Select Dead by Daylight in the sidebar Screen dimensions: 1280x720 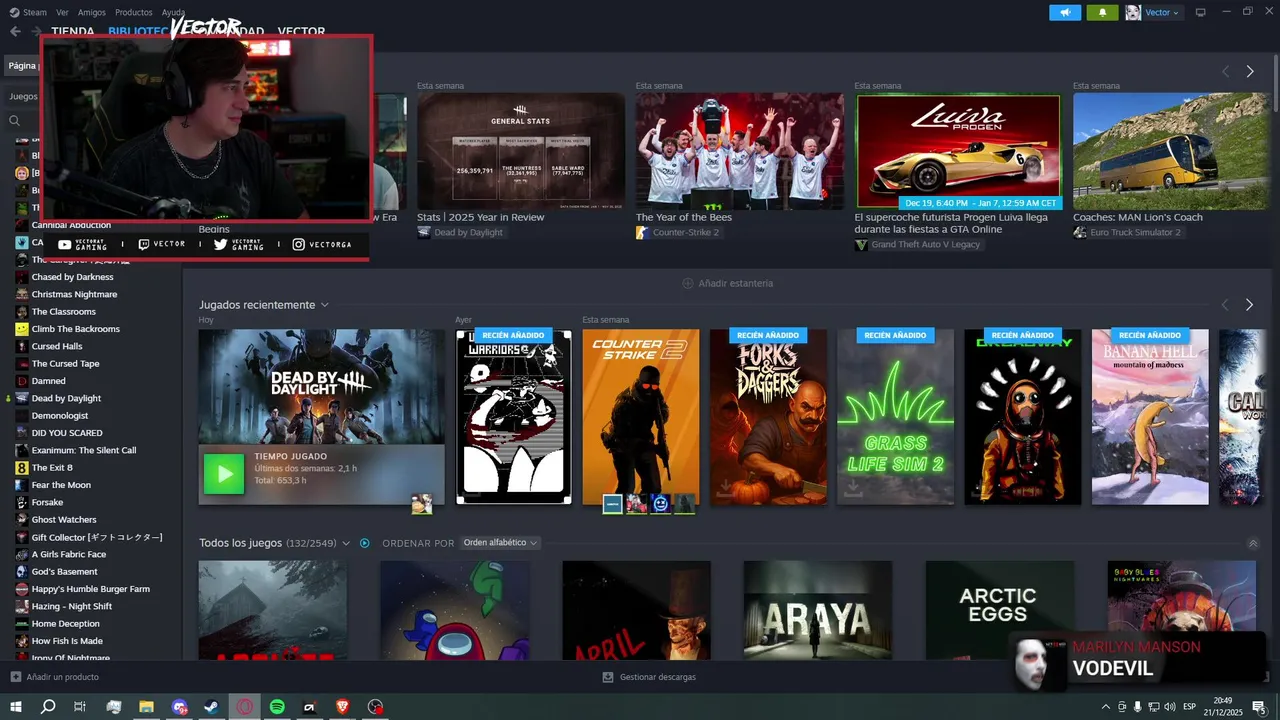[x=66, y=399]
